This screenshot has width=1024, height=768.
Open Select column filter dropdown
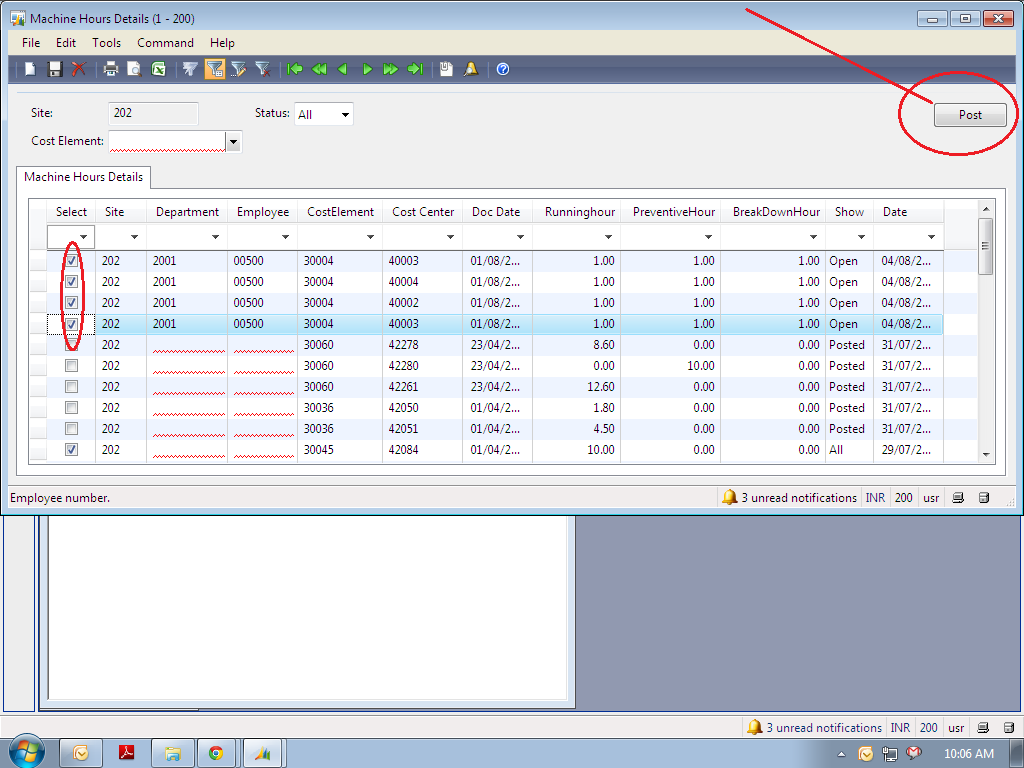[x=84, y=236]
